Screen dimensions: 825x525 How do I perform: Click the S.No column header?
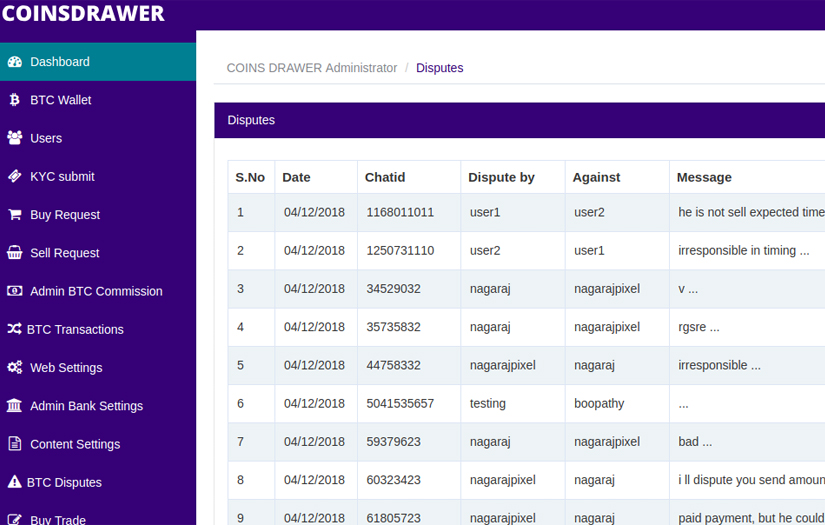250,177
